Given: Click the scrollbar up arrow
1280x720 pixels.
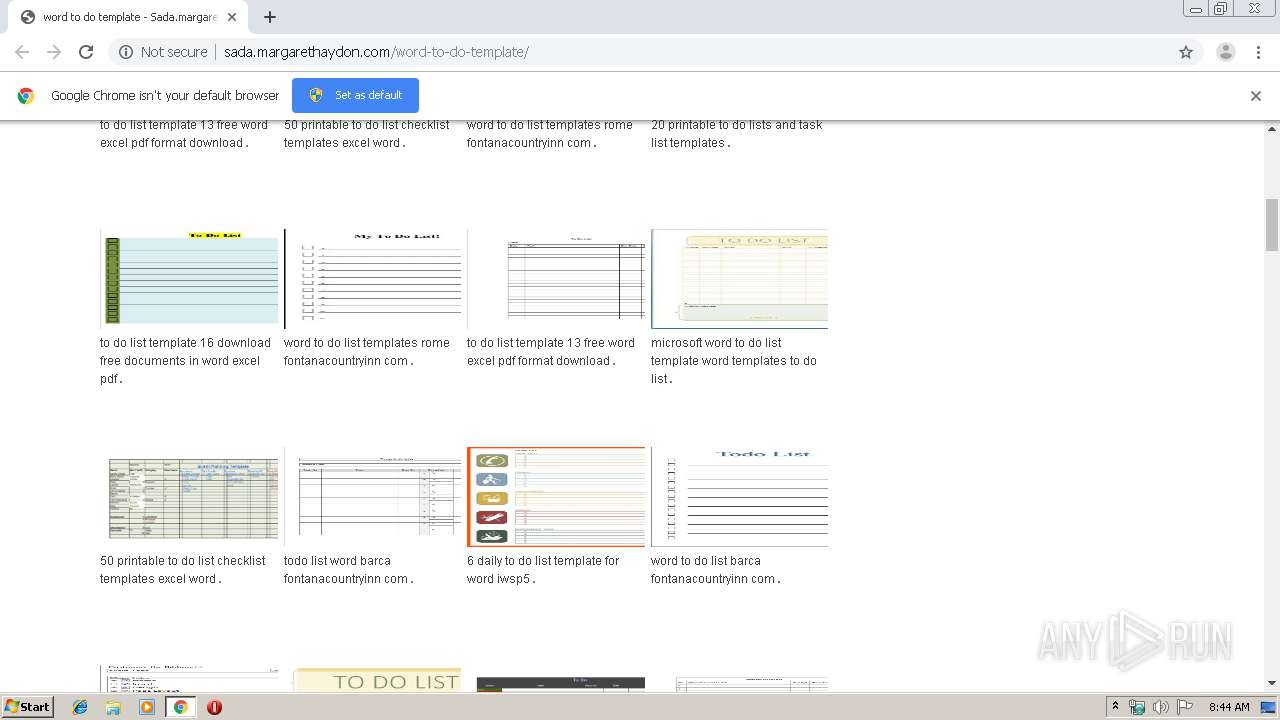Looking at the screenshot, I should tap(1272, 128).
